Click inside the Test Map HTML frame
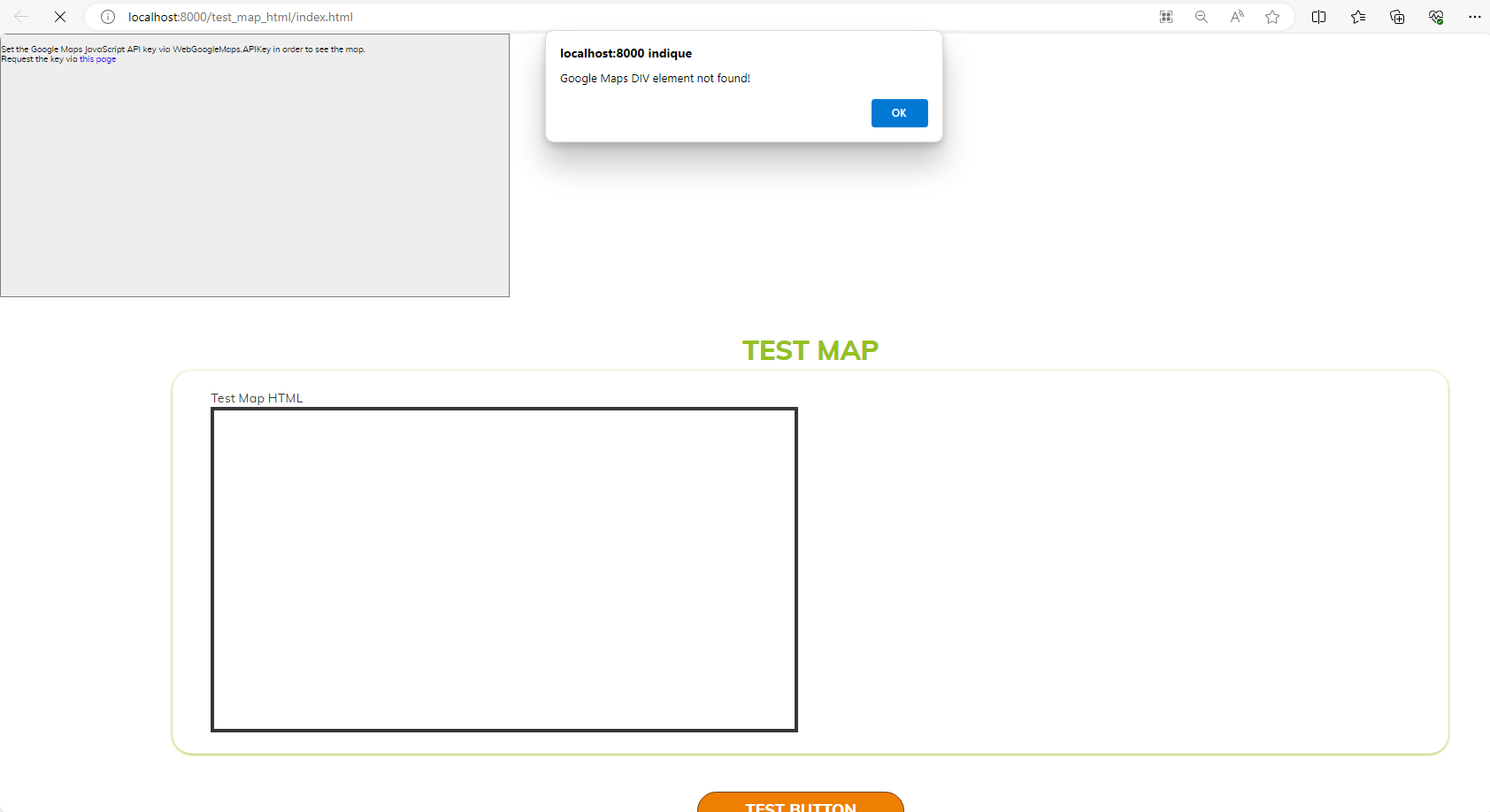The width and height of the screenshot is (1490, 812). pyautogui.click(x=504, y=570)
